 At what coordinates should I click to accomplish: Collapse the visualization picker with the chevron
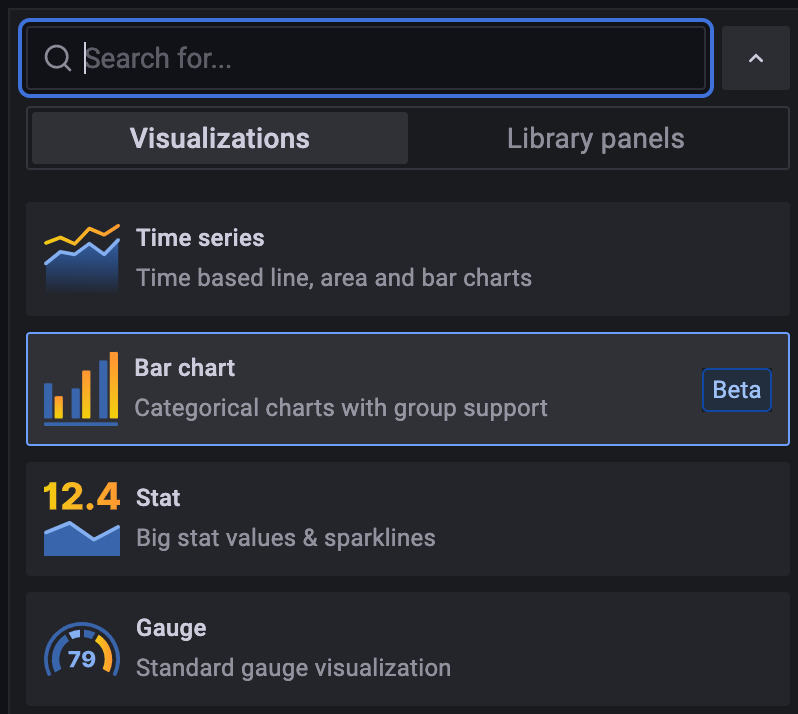(755, 58)
